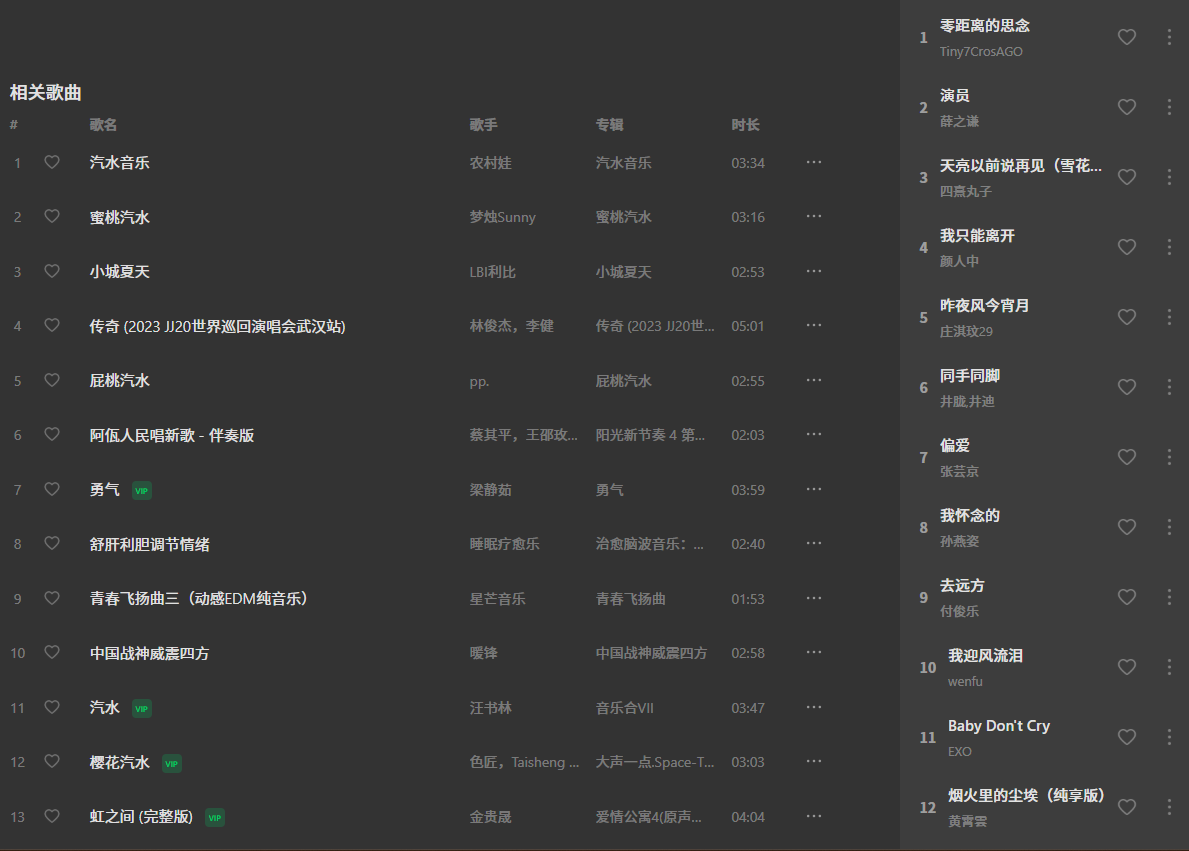Click the heart icon next to 偏爱
Image resolution: width=1189 pixels, height=851 pixels.
pos(1126,457)
